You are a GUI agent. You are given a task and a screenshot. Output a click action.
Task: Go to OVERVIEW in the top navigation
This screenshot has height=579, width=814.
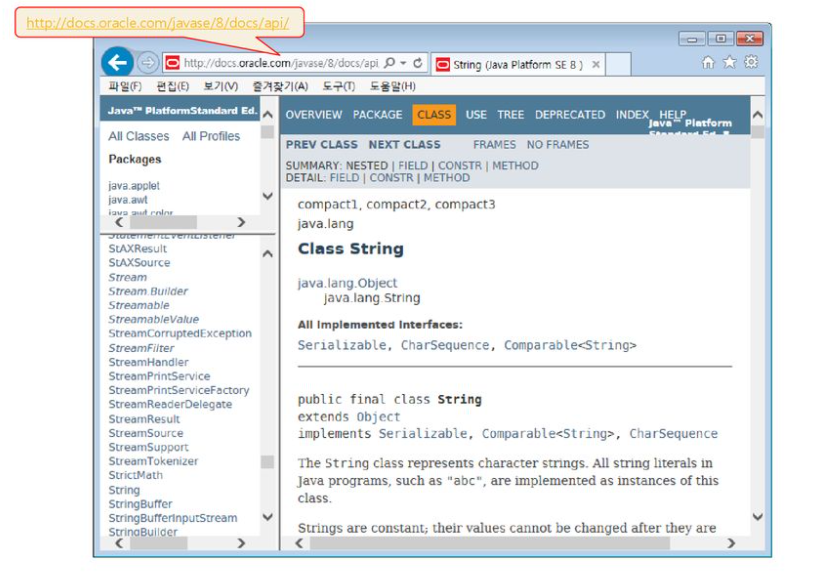click(x=314, y=115)
